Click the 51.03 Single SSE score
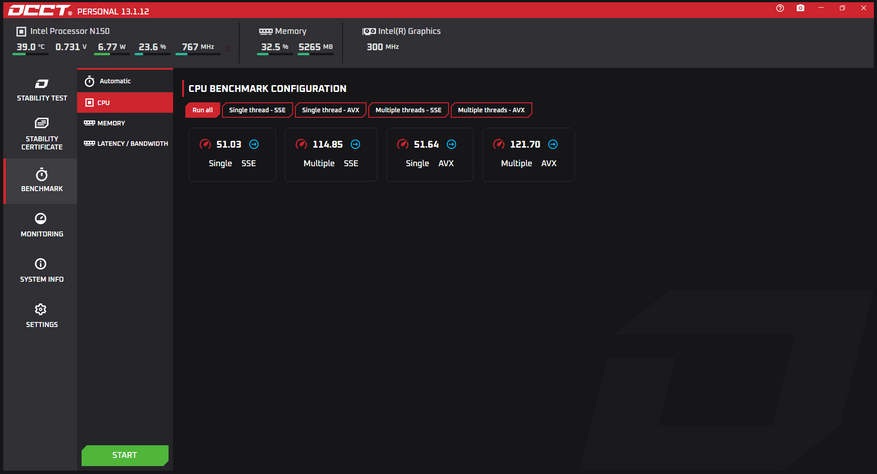This screenshot has width=877, height=474. [x=229, y=144]
